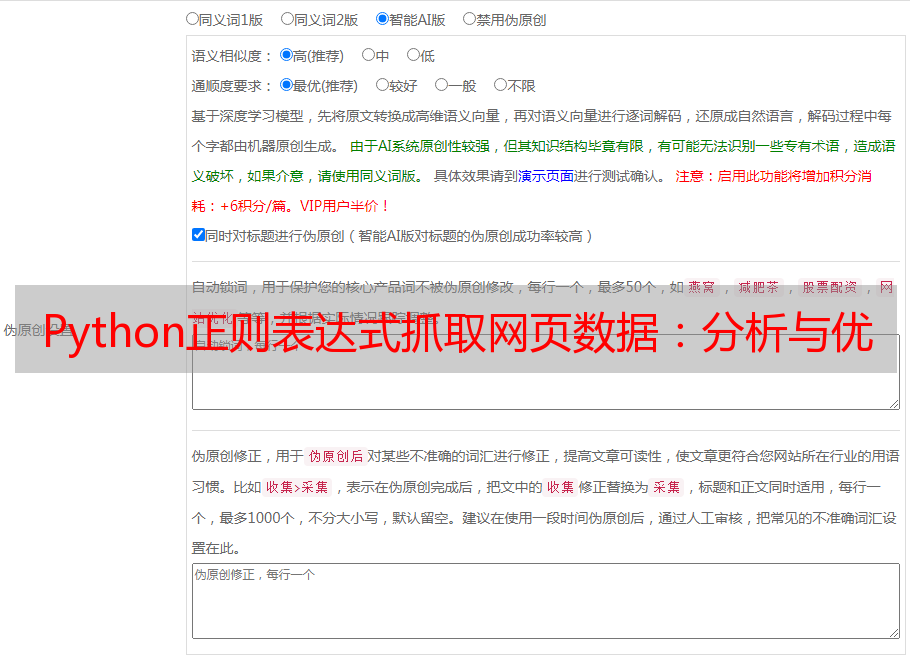Set 语义相似度 to 高(推荐)
Screen dimensions: 911x658
coord(286,55)
